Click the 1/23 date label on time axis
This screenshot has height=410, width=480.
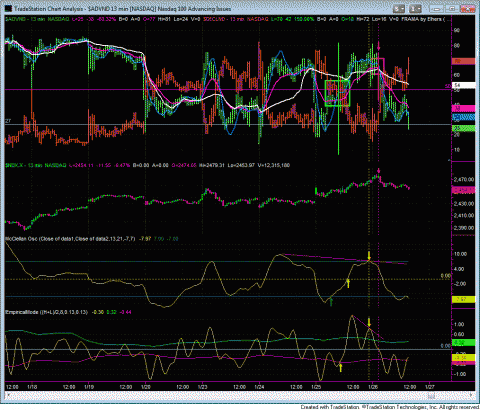(202, 387)
